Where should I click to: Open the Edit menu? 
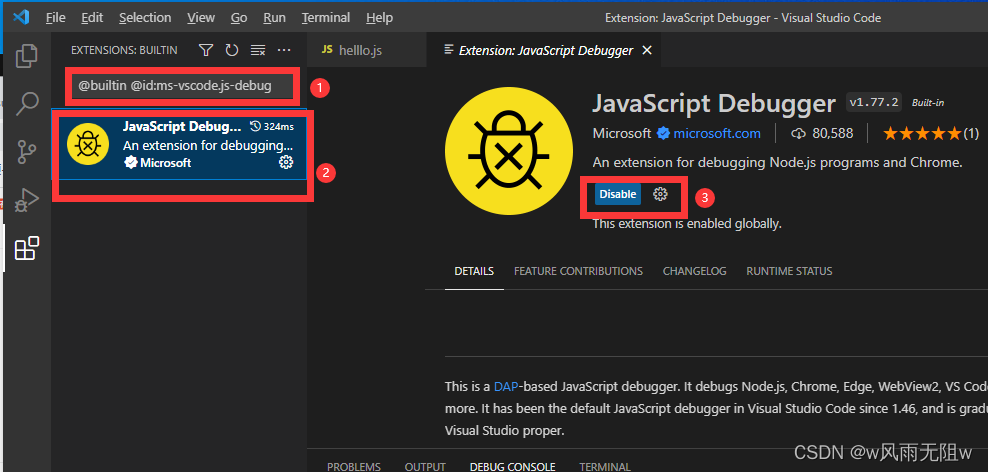pyautogui.click(x=92, y=18)
